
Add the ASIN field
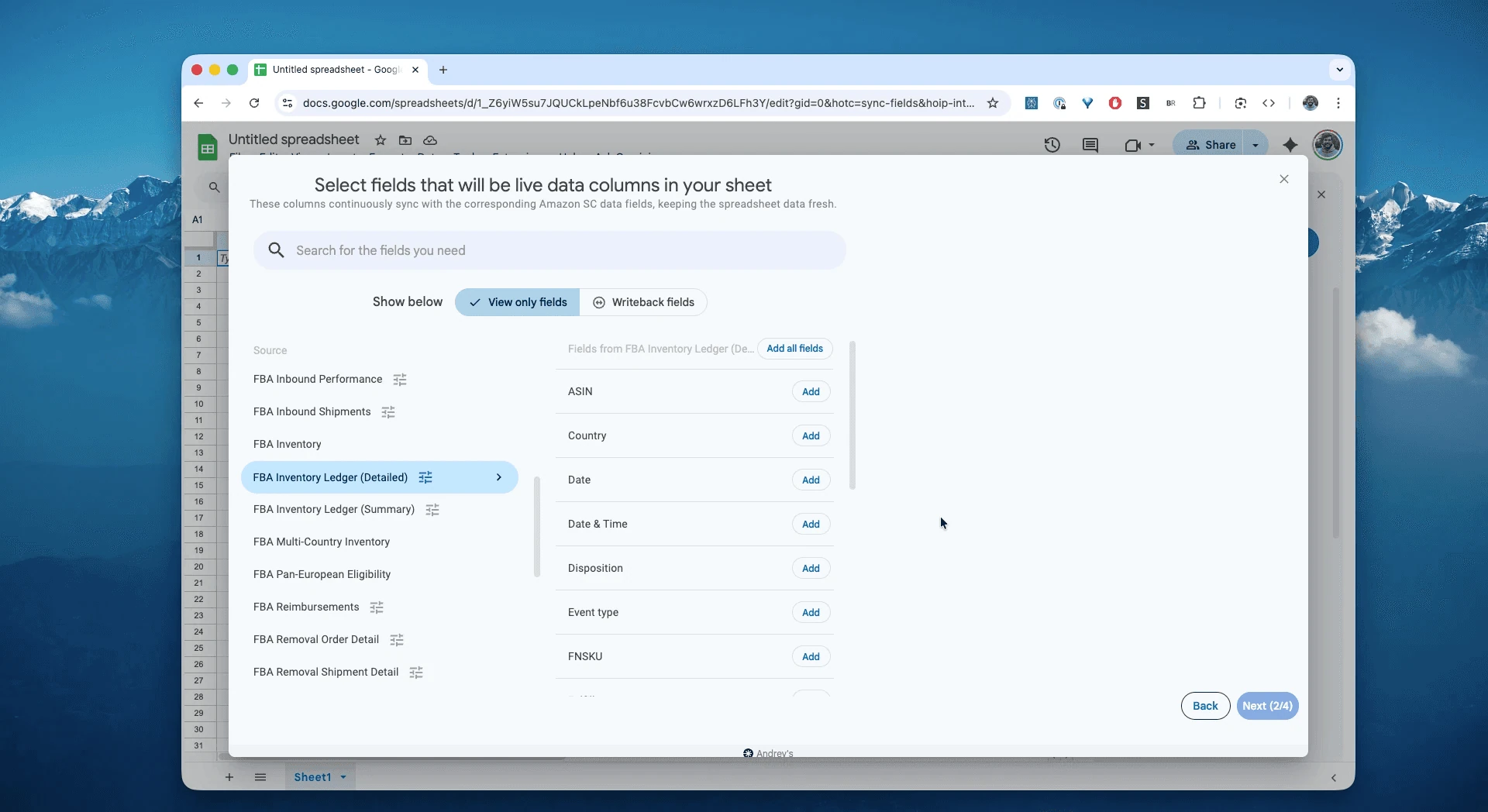click(811, 392)
